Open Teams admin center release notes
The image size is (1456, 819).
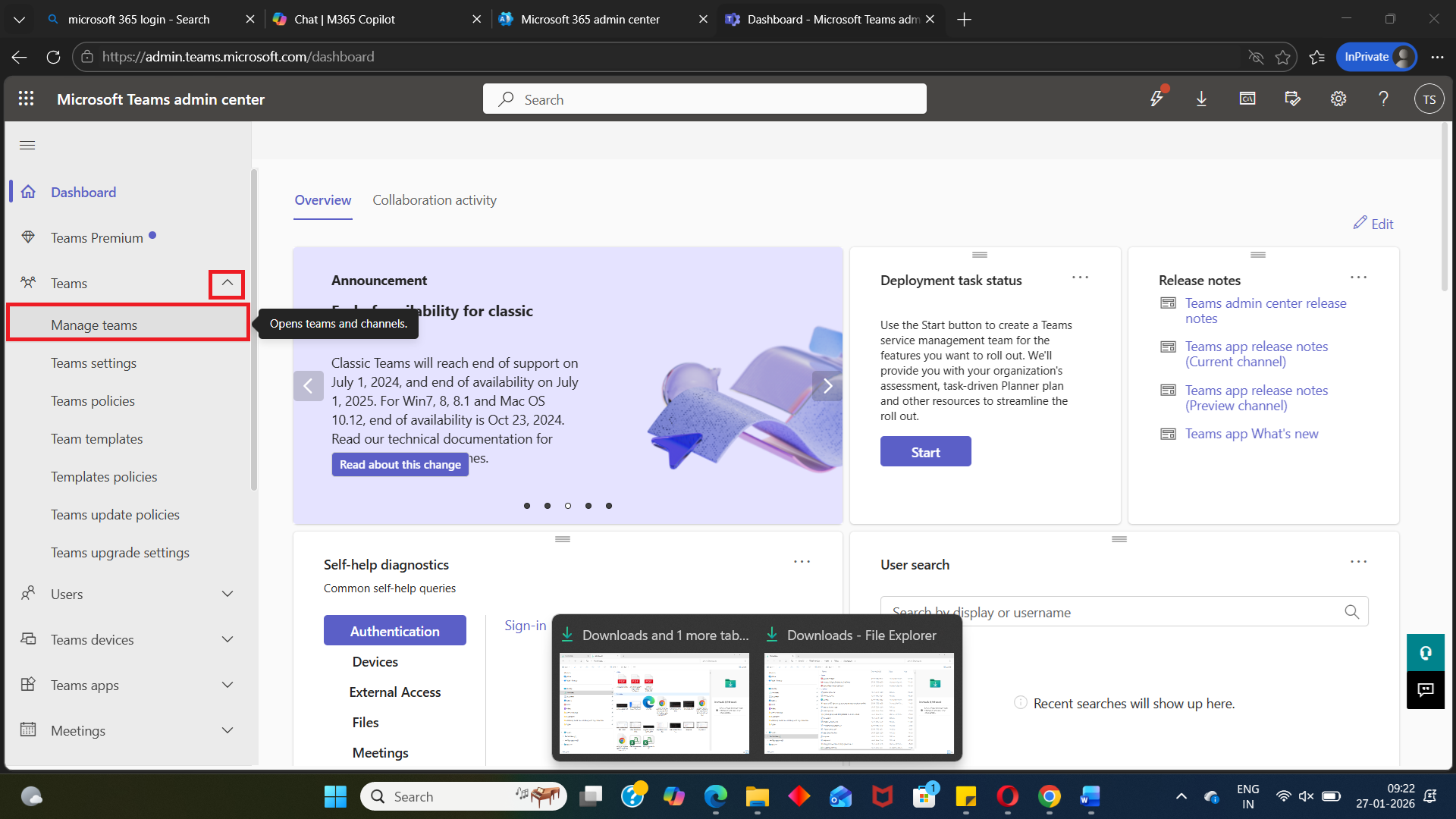click(1265, 310)
